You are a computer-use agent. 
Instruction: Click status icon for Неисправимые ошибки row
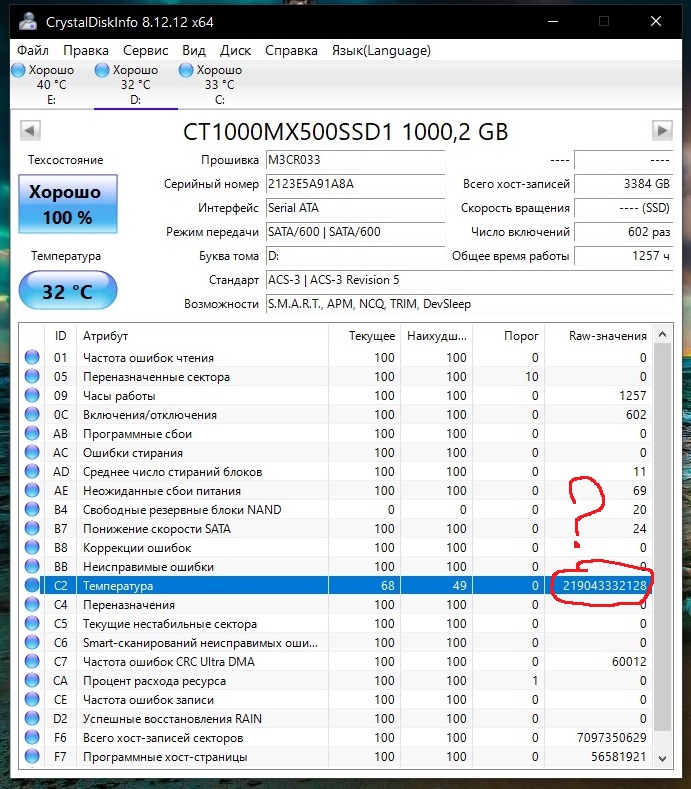[32, 567]
